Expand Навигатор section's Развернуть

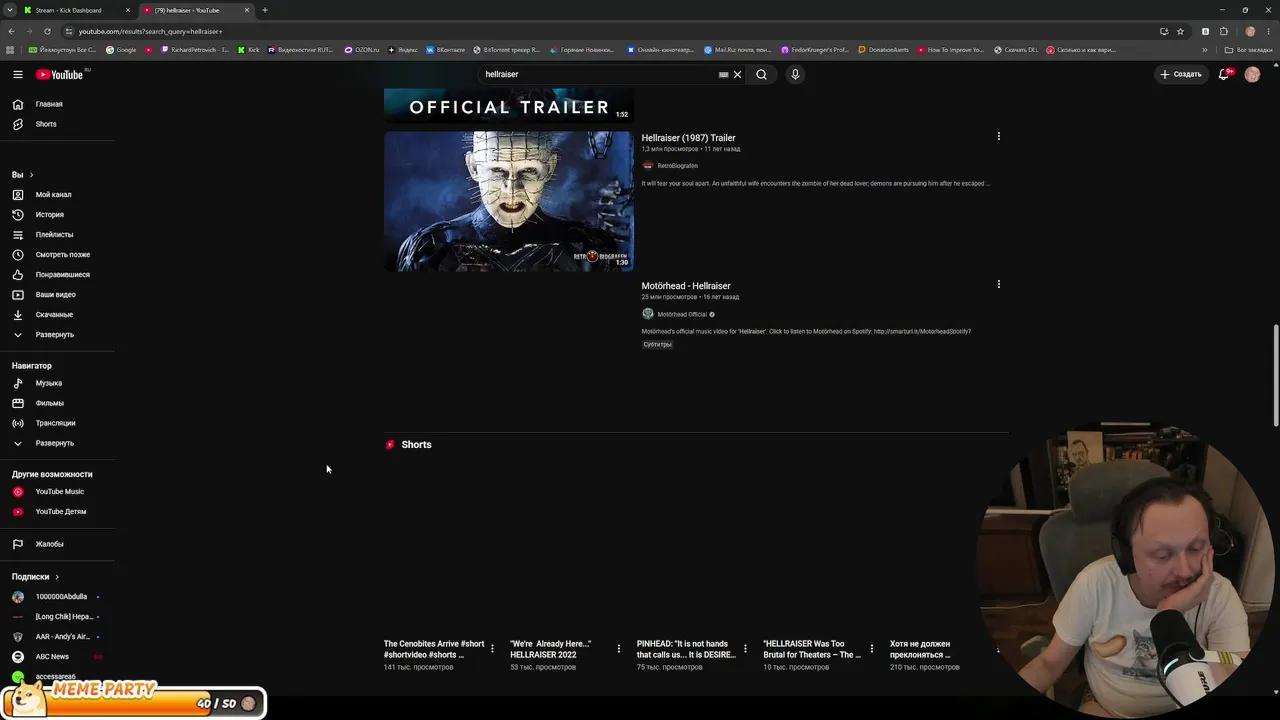coord(54,443)
